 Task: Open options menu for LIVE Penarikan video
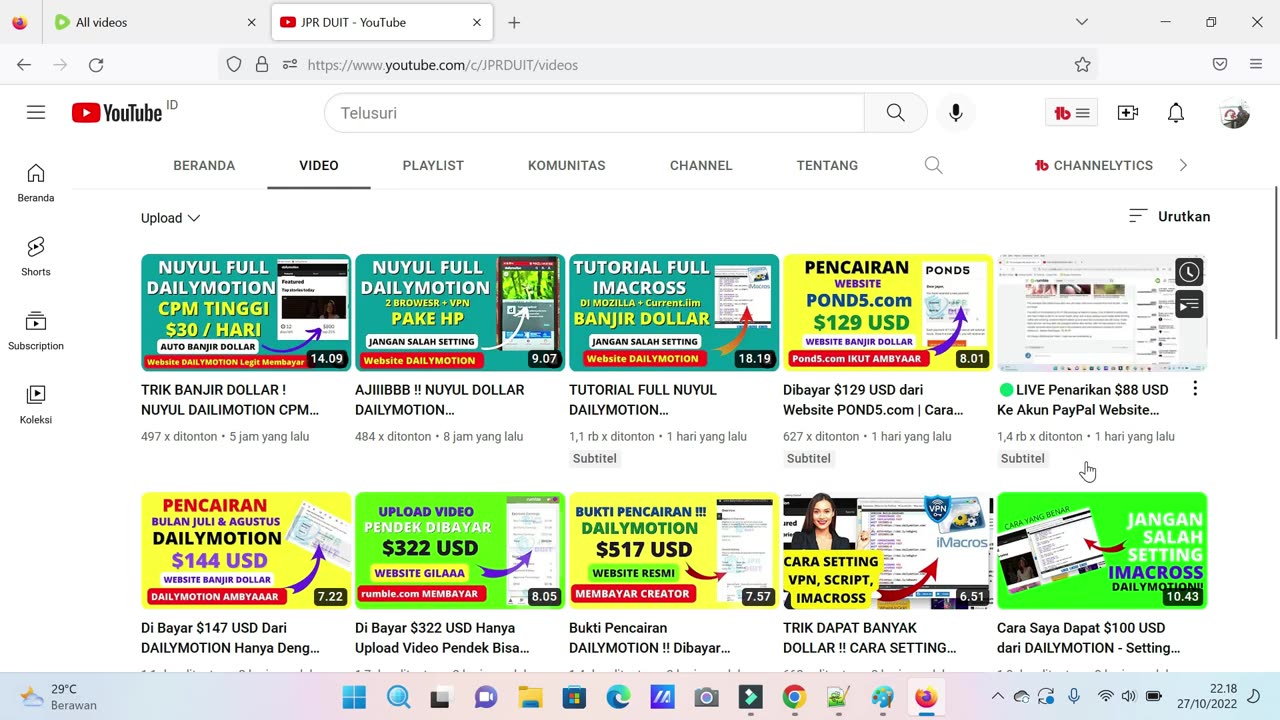[x=1195, y=389]
